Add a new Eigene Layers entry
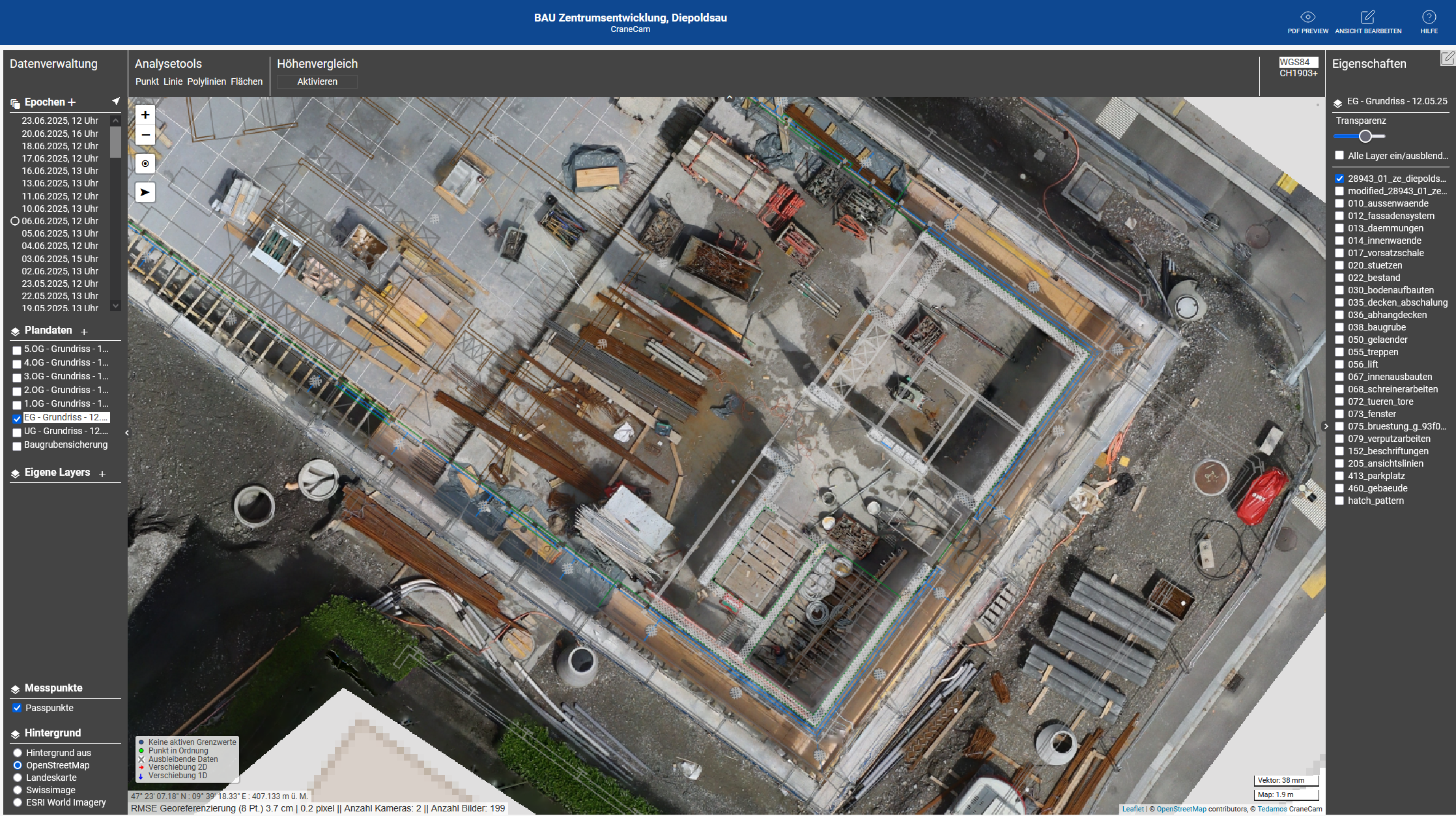This screenshot has height=816, width=1456. (102, 474)
